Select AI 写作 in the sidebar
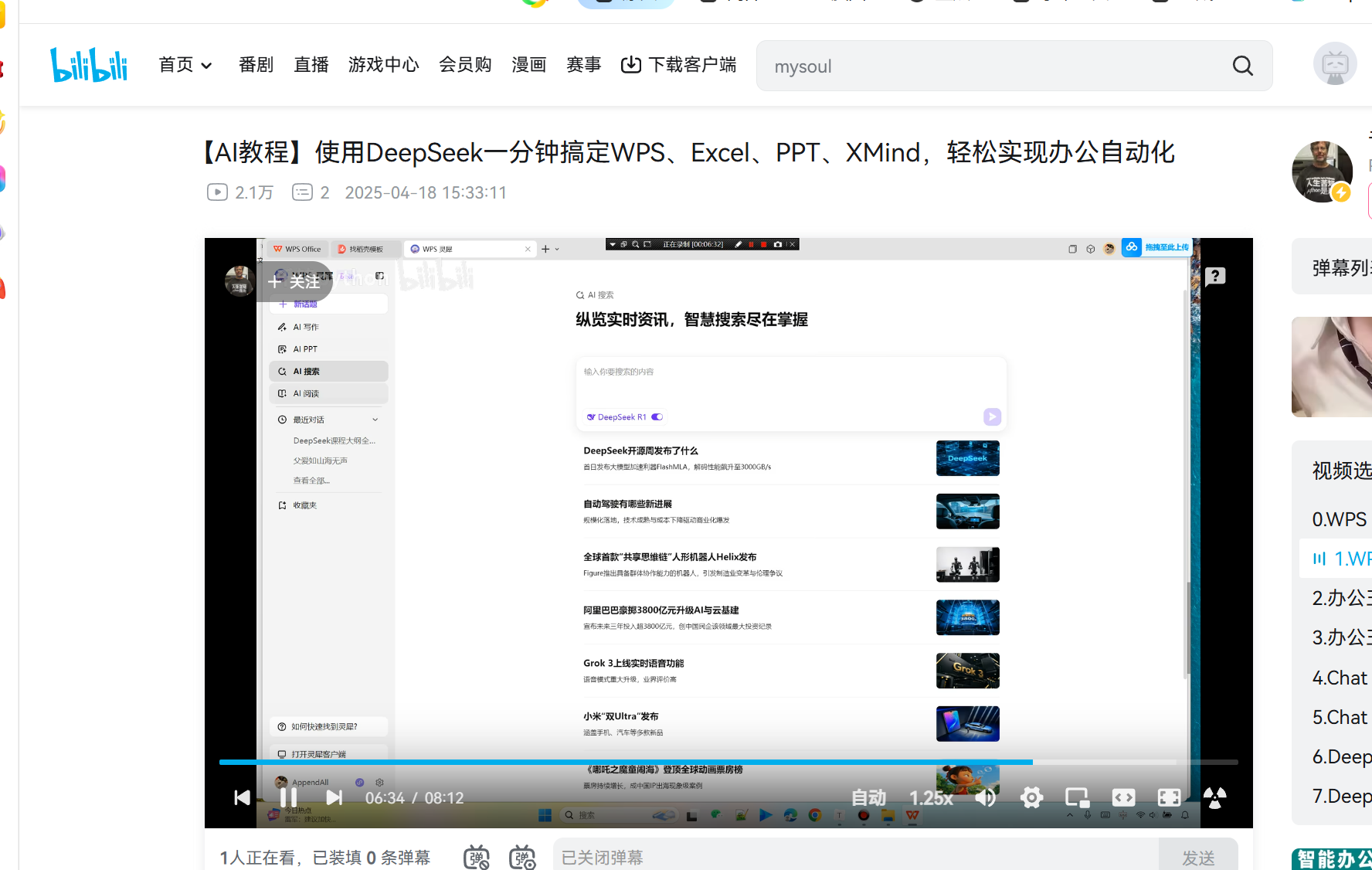The image size is (1372, 870). point(328,327)
